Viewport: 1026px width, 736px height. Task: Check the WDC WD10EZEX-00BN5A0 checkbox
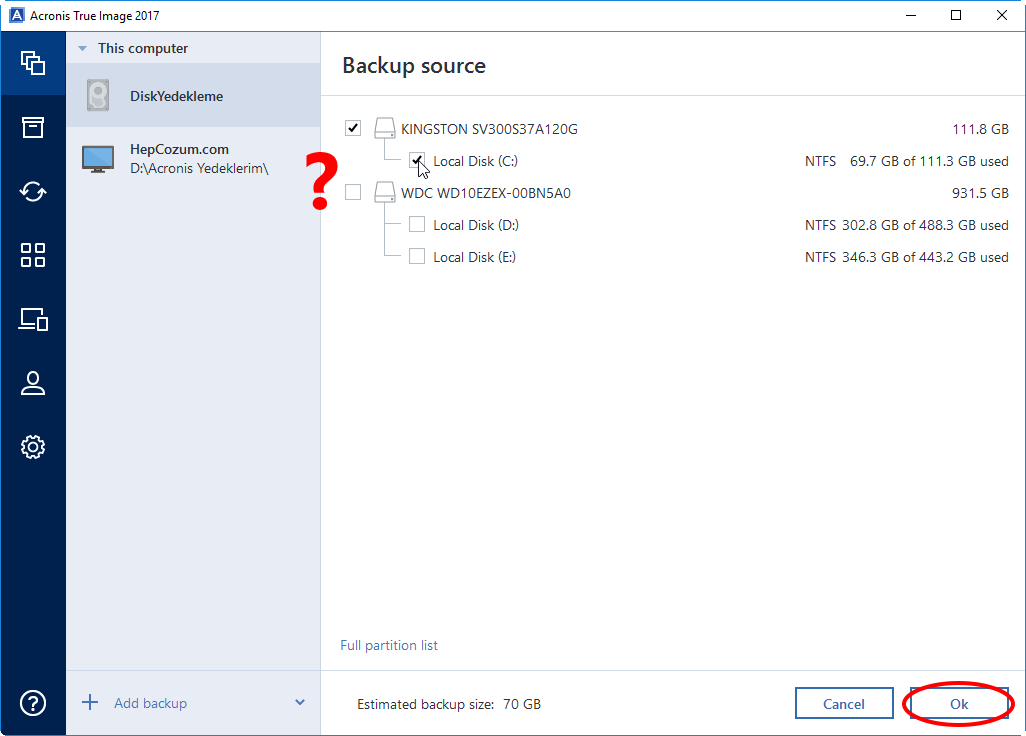click(x=353, y=192)
